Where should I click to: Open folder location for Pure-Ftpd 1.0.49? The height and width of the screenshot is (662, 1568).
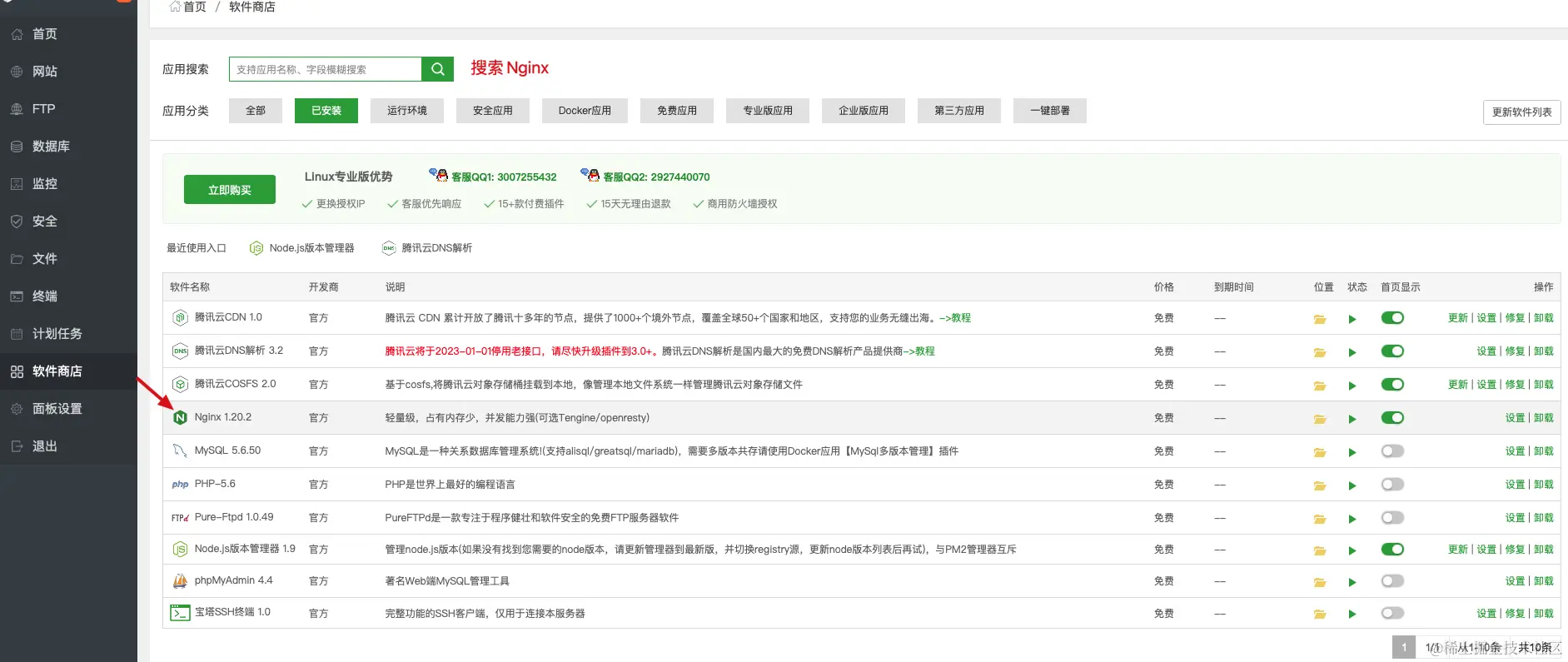coord(1320,519)
